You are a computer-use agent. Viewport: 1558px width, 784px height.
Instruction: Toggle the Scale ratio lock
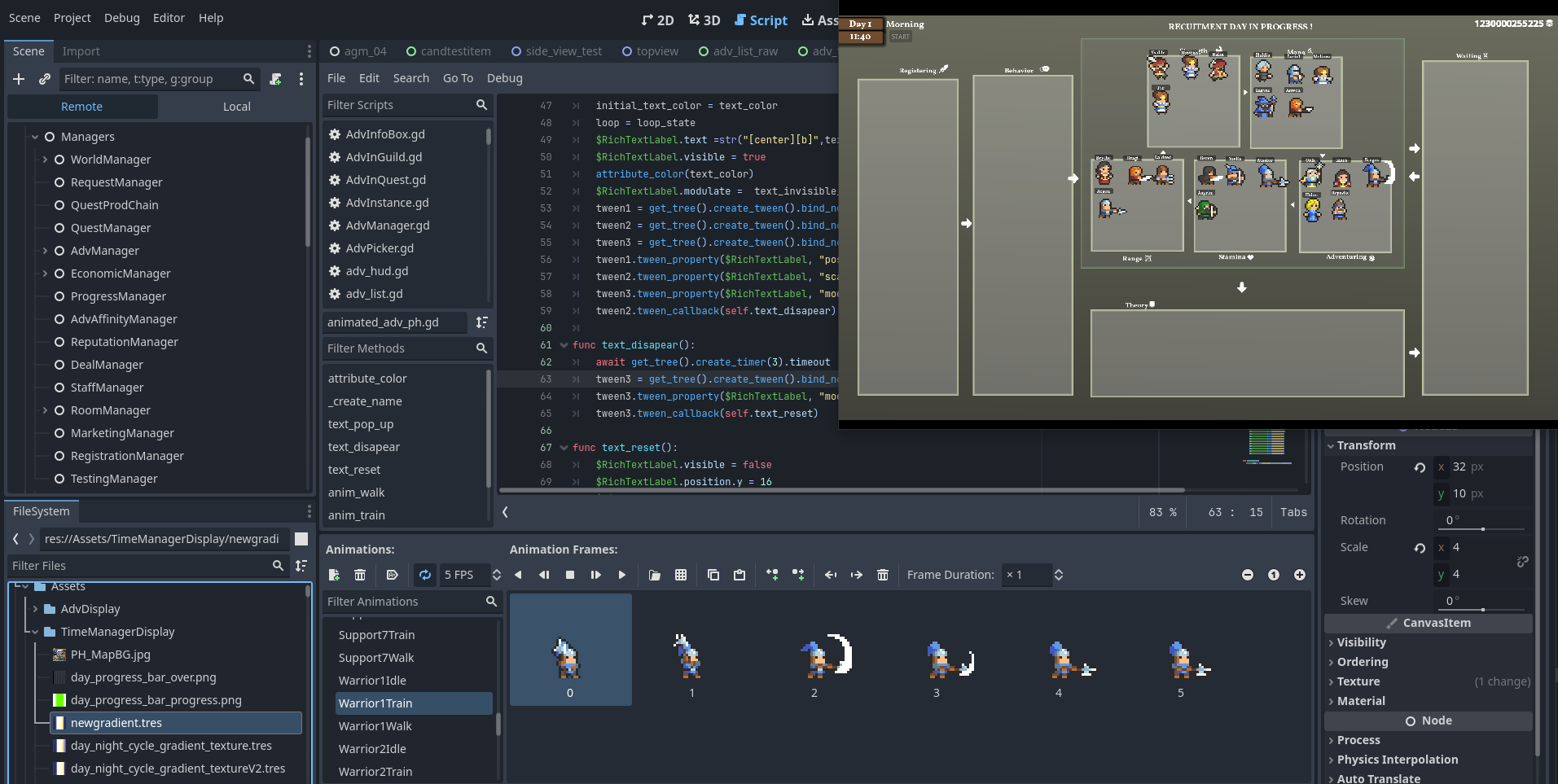(x=1522, y=562)
